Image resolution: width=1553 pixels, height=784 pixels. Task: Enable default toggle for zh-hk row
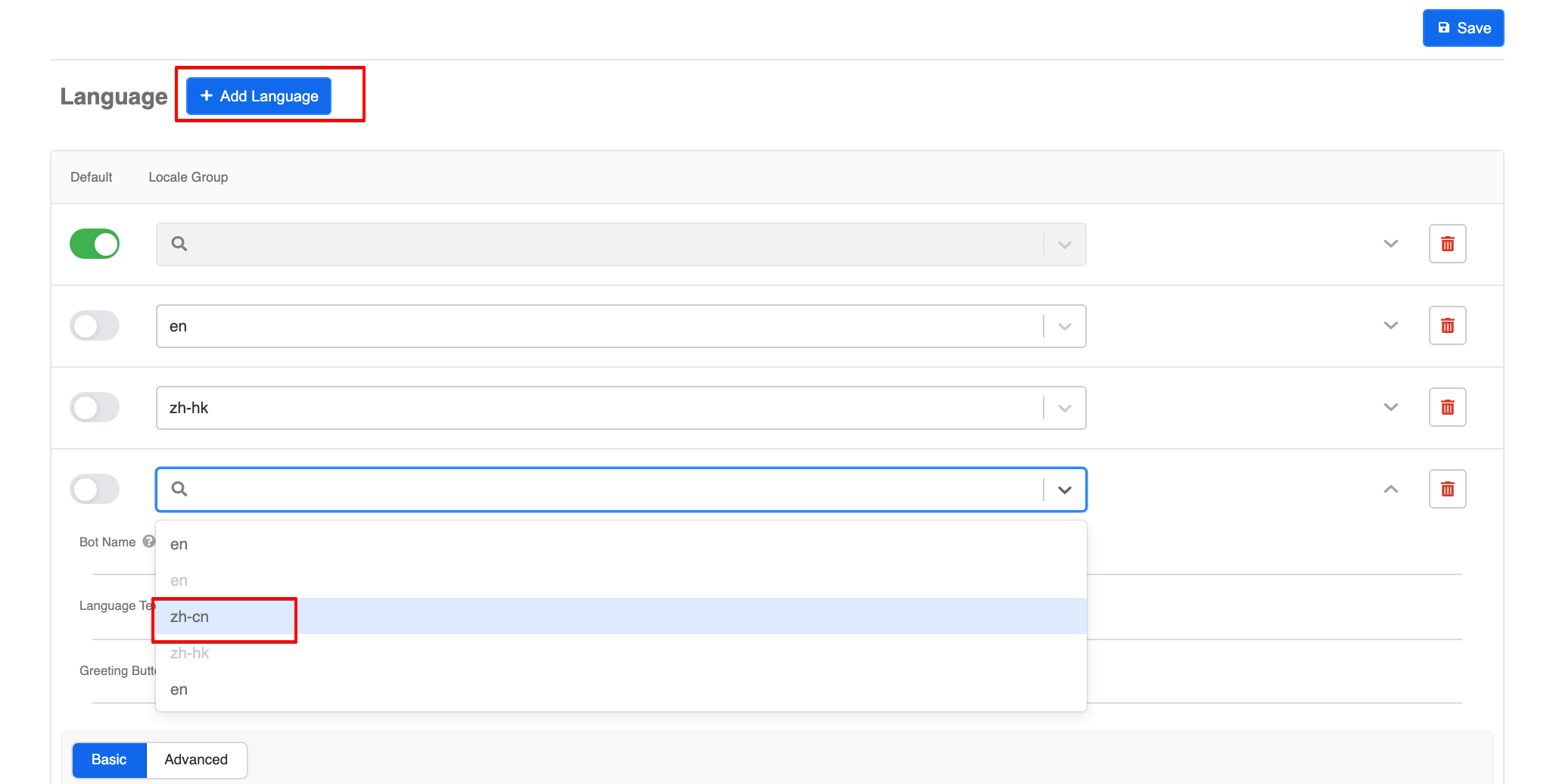click(95, 407)
